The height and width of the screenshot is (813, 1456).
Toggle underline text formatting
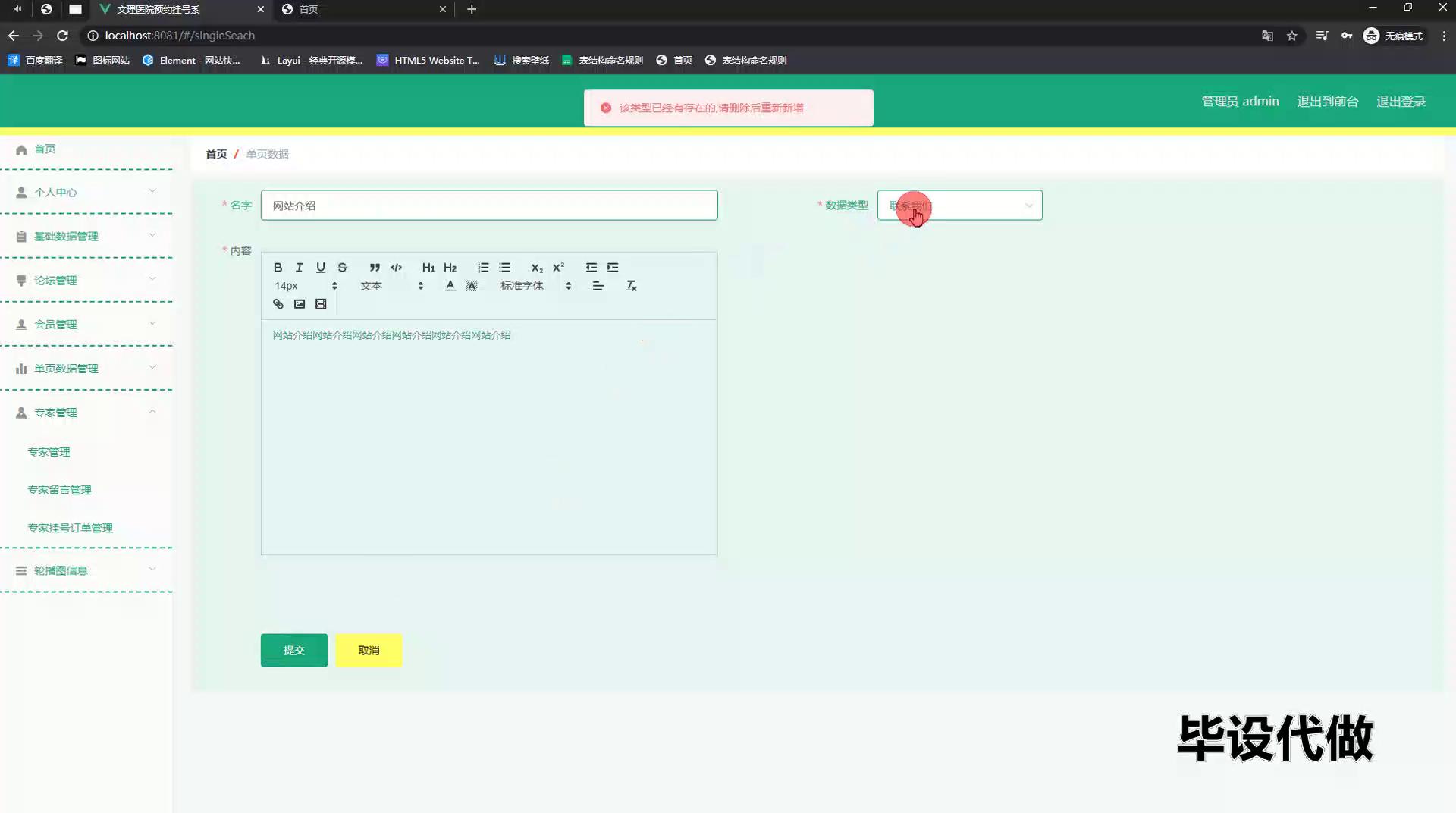click(x=321, y=268)
